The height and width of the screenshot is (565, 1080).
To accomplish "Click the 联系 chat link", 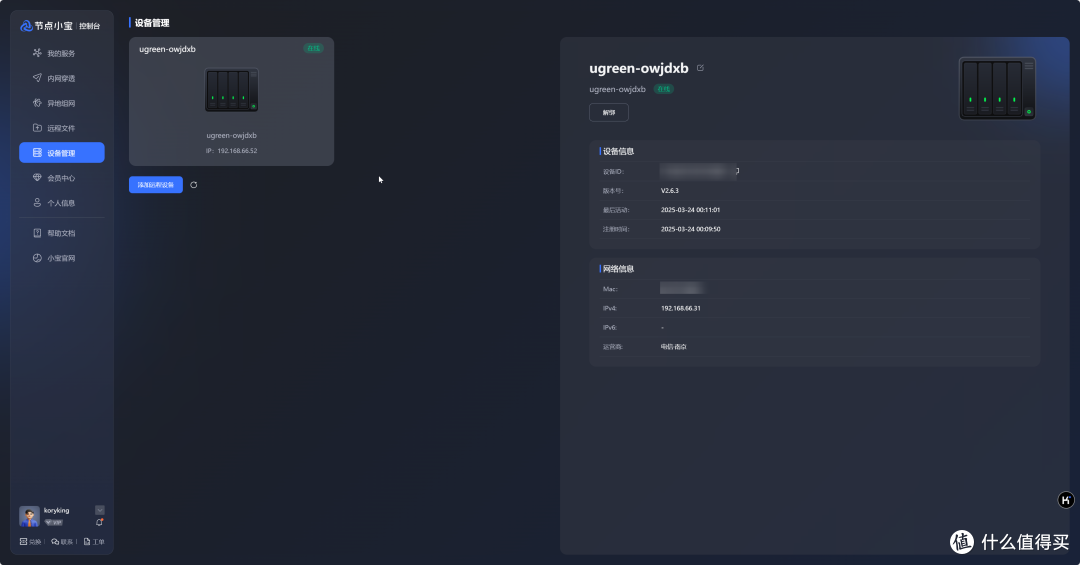I will [x=62, y=542].
